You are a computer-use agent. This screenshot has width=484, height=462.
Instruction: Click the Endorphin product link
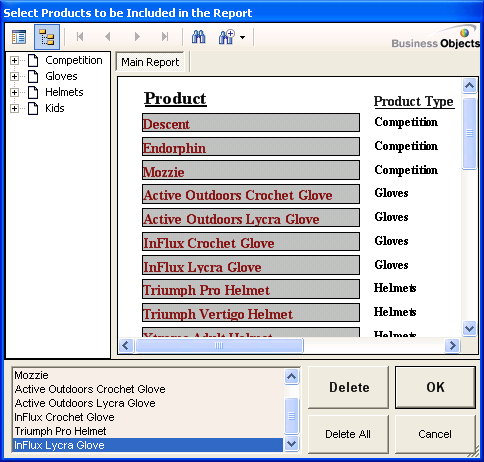coord(251,147)
